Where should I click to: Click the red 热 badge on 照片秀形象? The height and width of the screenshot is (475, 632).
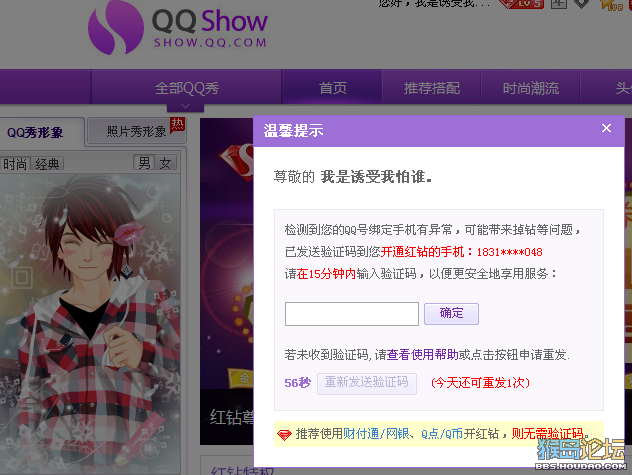tap(177, 124)
